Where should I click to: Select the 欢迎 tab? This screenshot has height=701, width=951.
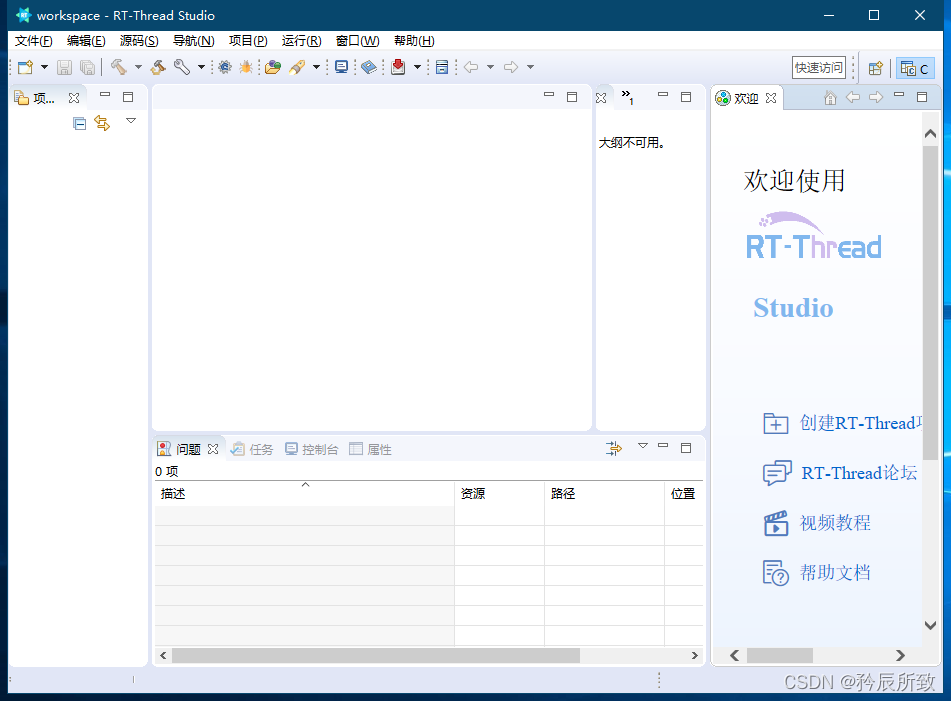pos(743,97)
